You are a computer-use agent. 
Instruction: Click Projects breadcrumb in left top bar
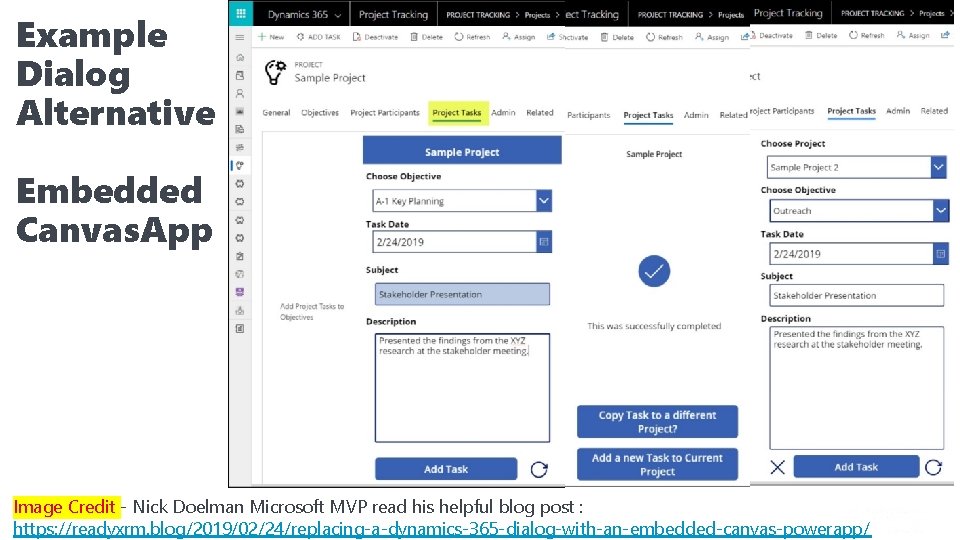point(537,15)
